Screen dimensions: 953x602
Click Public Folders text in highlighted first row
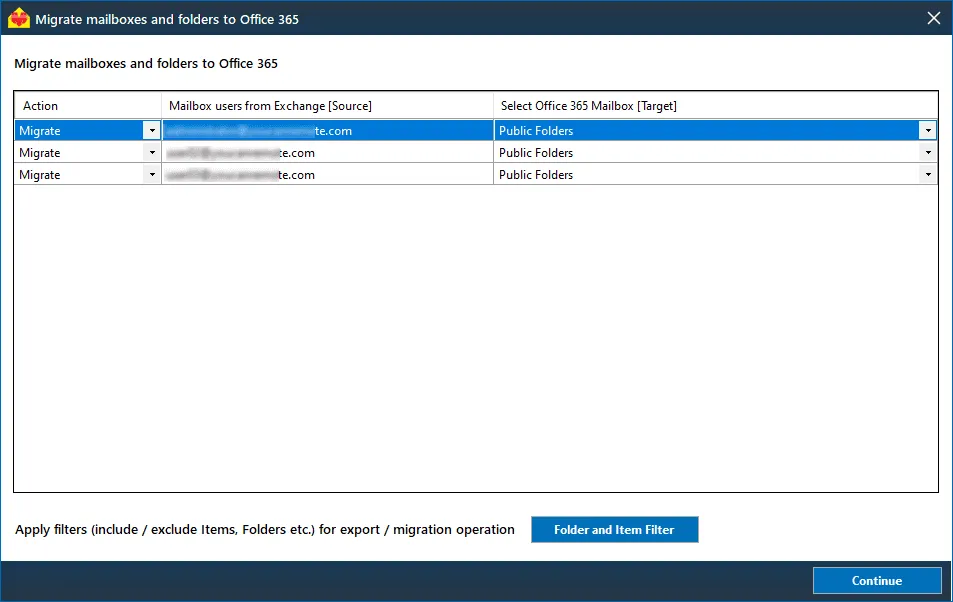pyautogui.click(x=536, y=131)
